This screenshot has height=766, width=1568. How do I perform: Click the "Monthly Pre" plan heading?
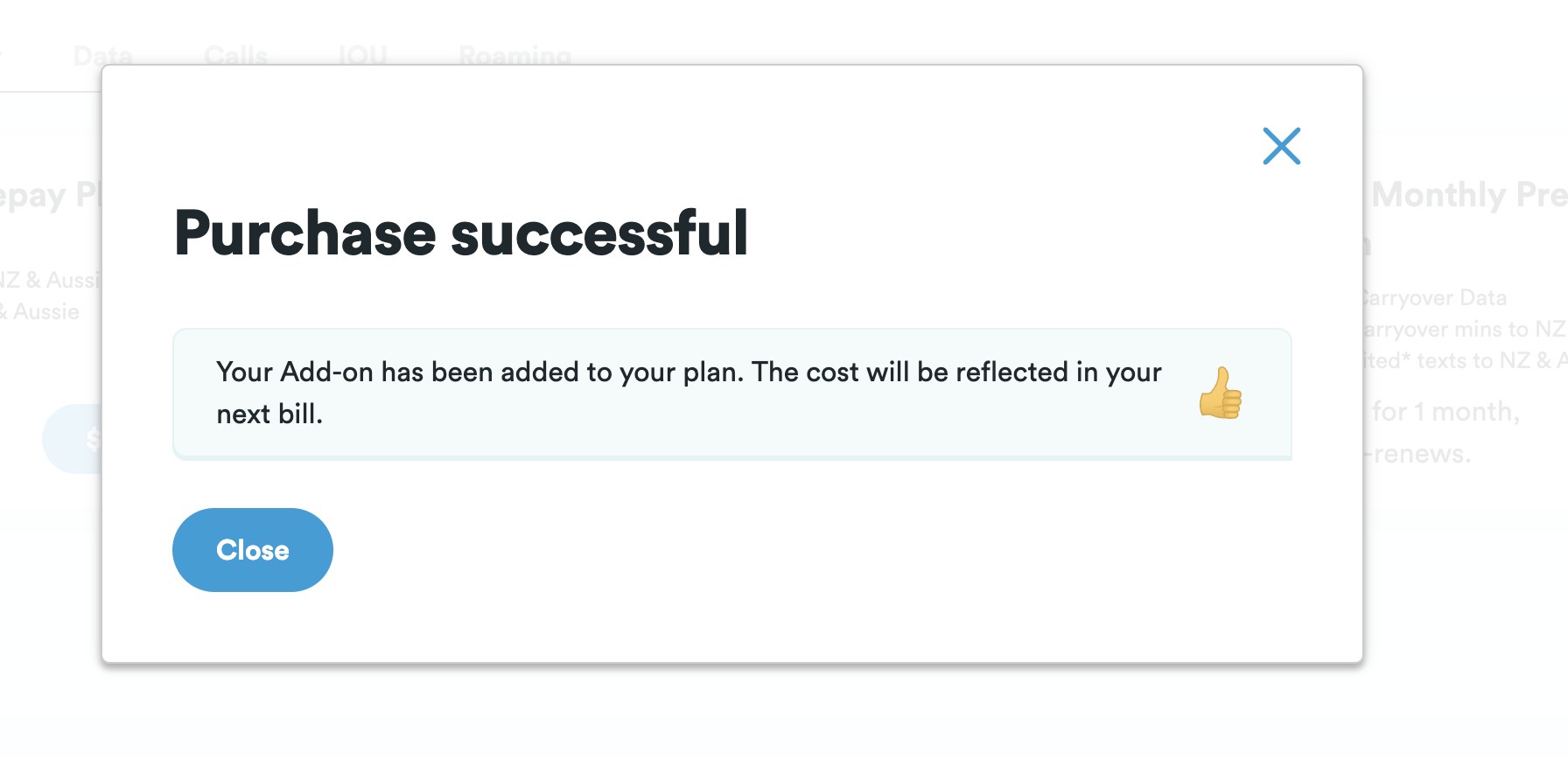pyautogui.click(x=1468, y=194)
